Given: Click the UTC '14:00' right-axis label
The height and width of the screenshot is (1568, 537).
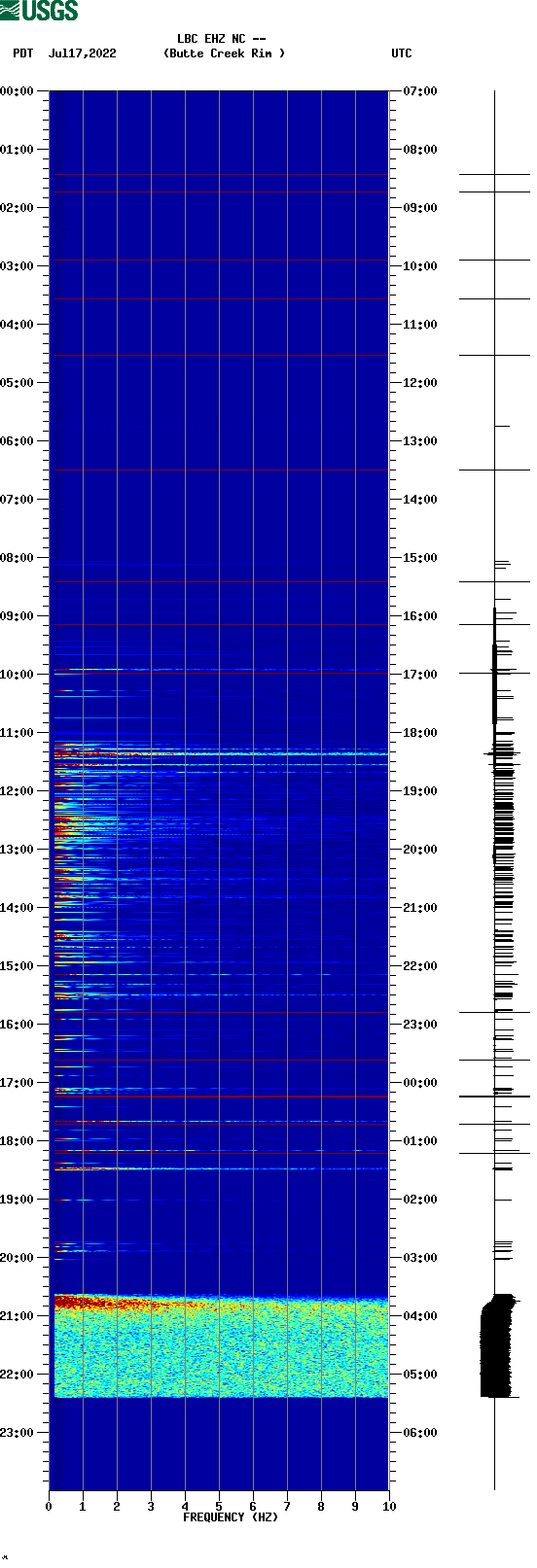Looking at the screenshot, I should coord(420,500).
